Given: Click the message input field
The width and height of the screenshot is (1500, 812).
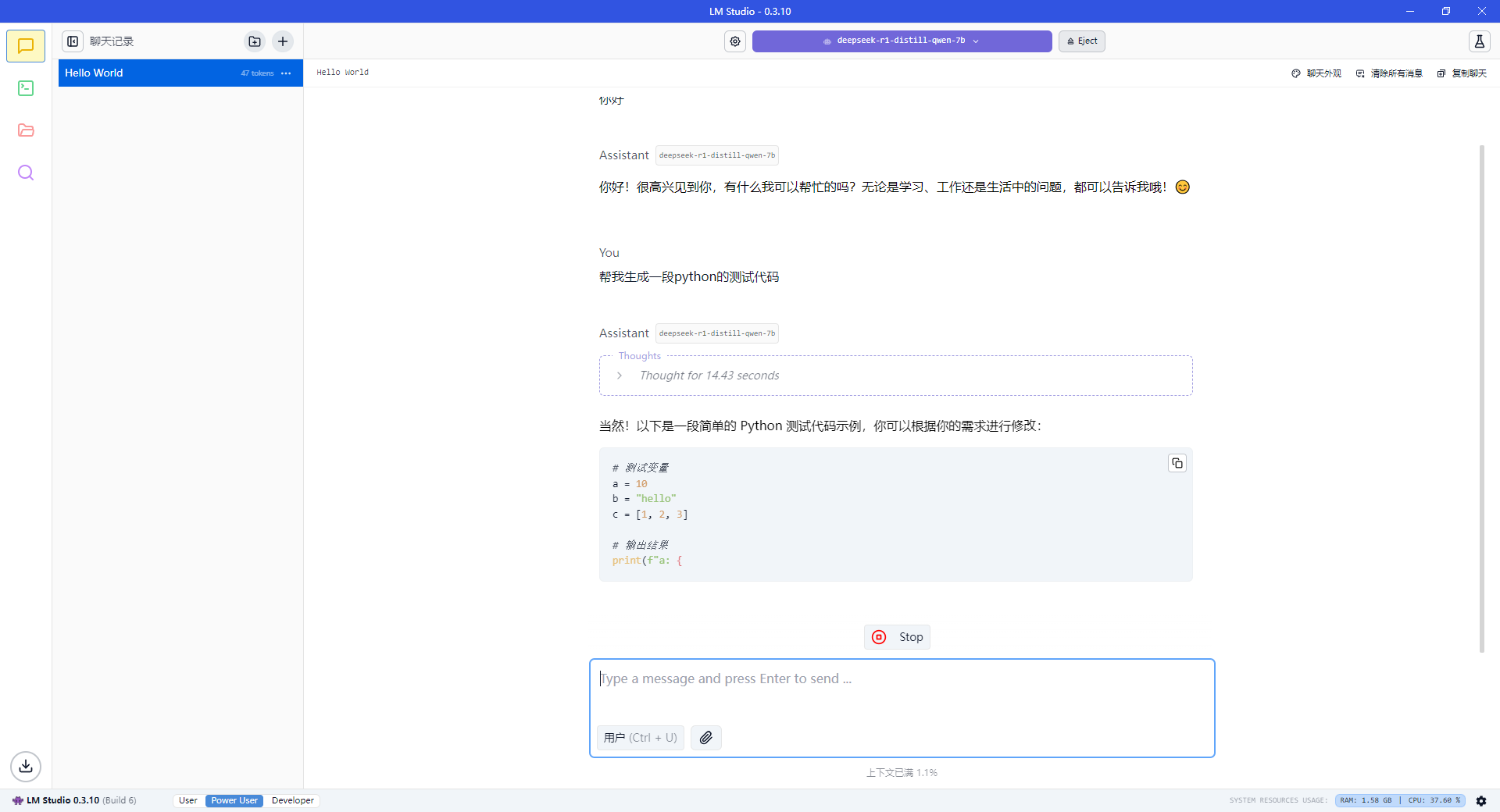Looking at the screenshot, I should (901, 691).
